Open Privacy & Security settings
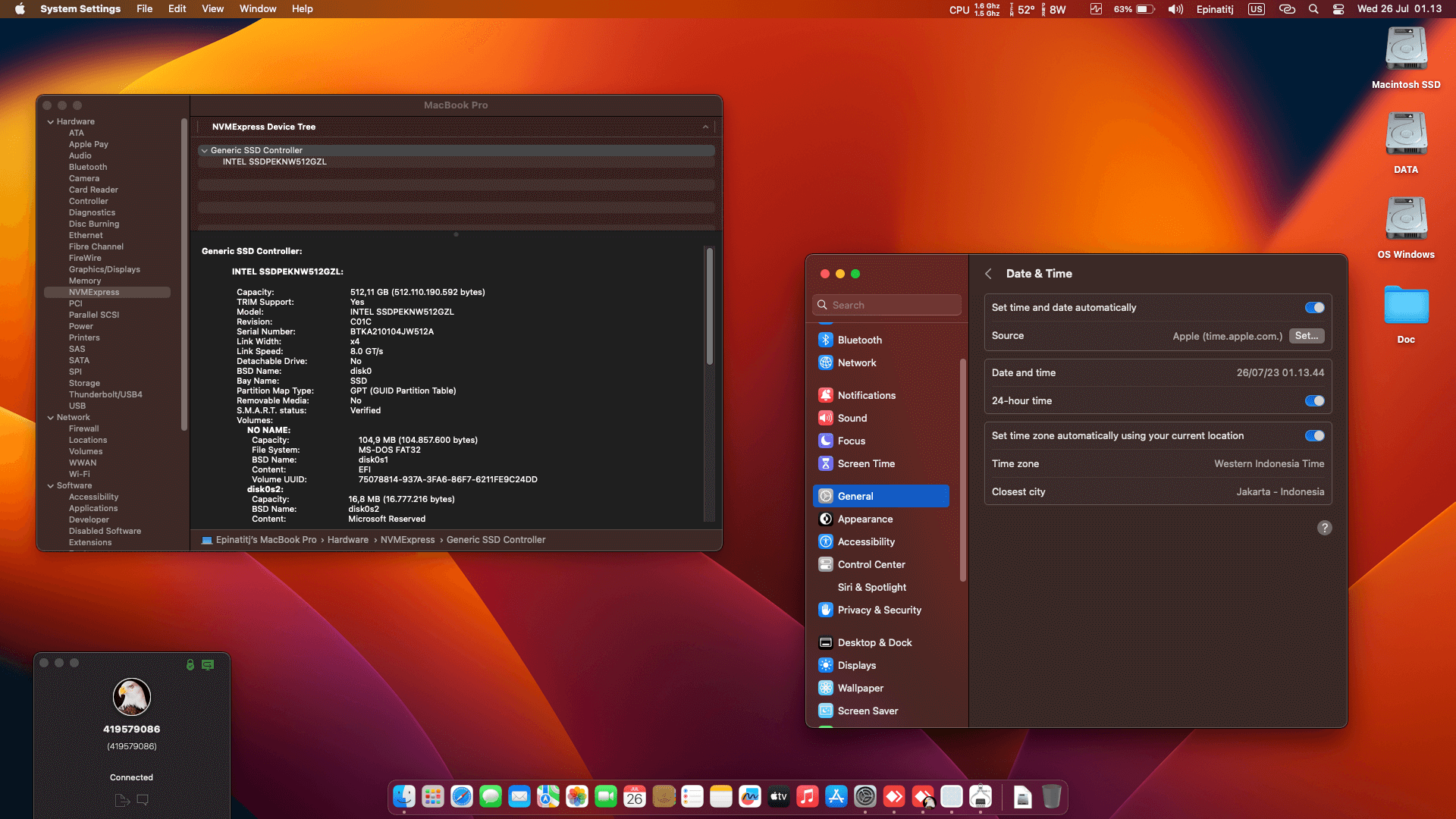 coord(879,610)
